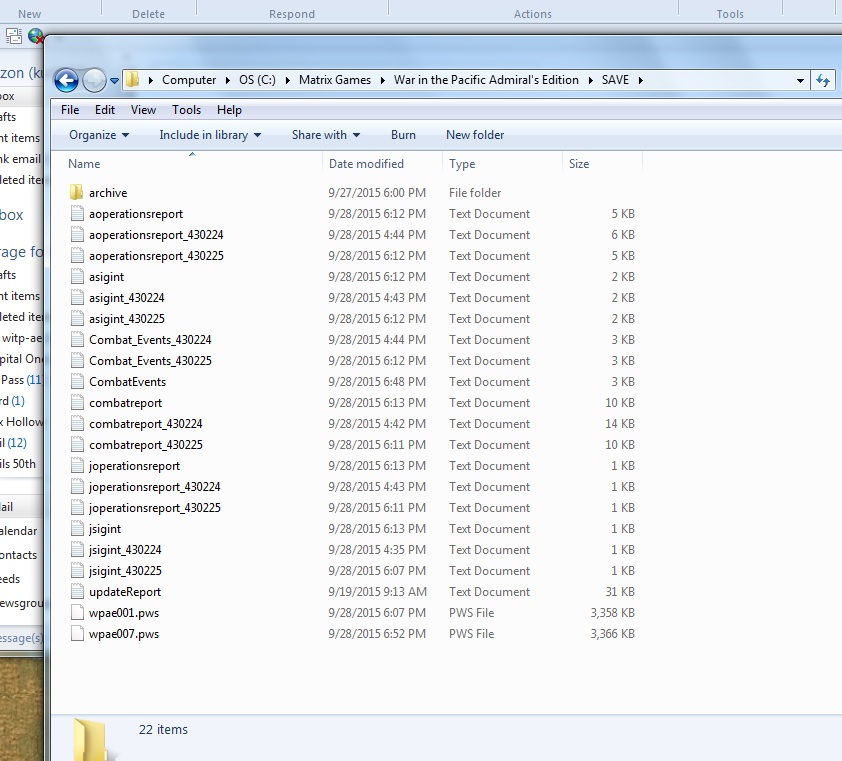Open the Edit menu
Viewport: 842px width, 761px height.
(105, 110)
